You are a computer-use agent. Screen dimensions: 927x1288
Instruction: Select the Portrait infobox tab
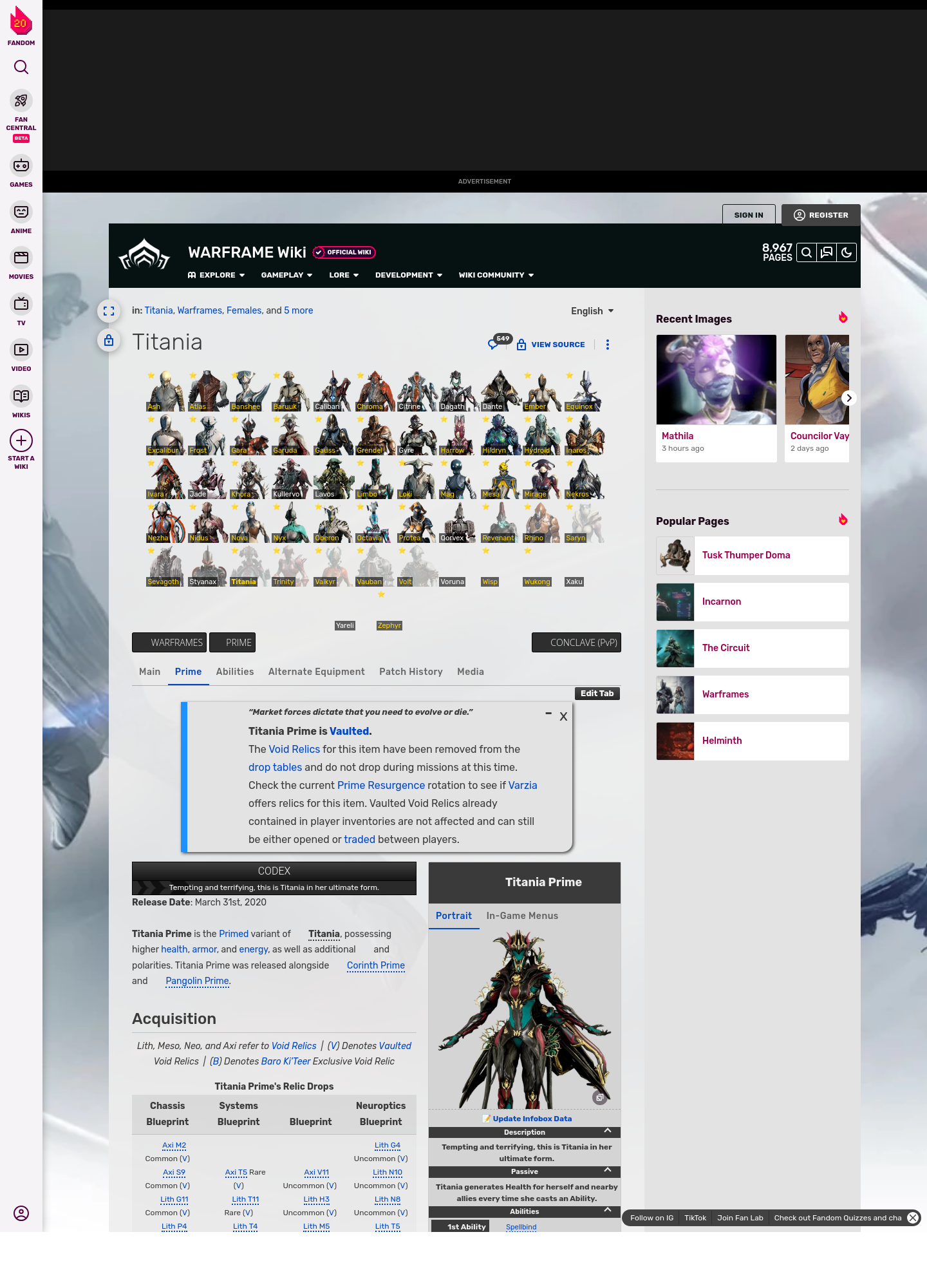point(454,916)
